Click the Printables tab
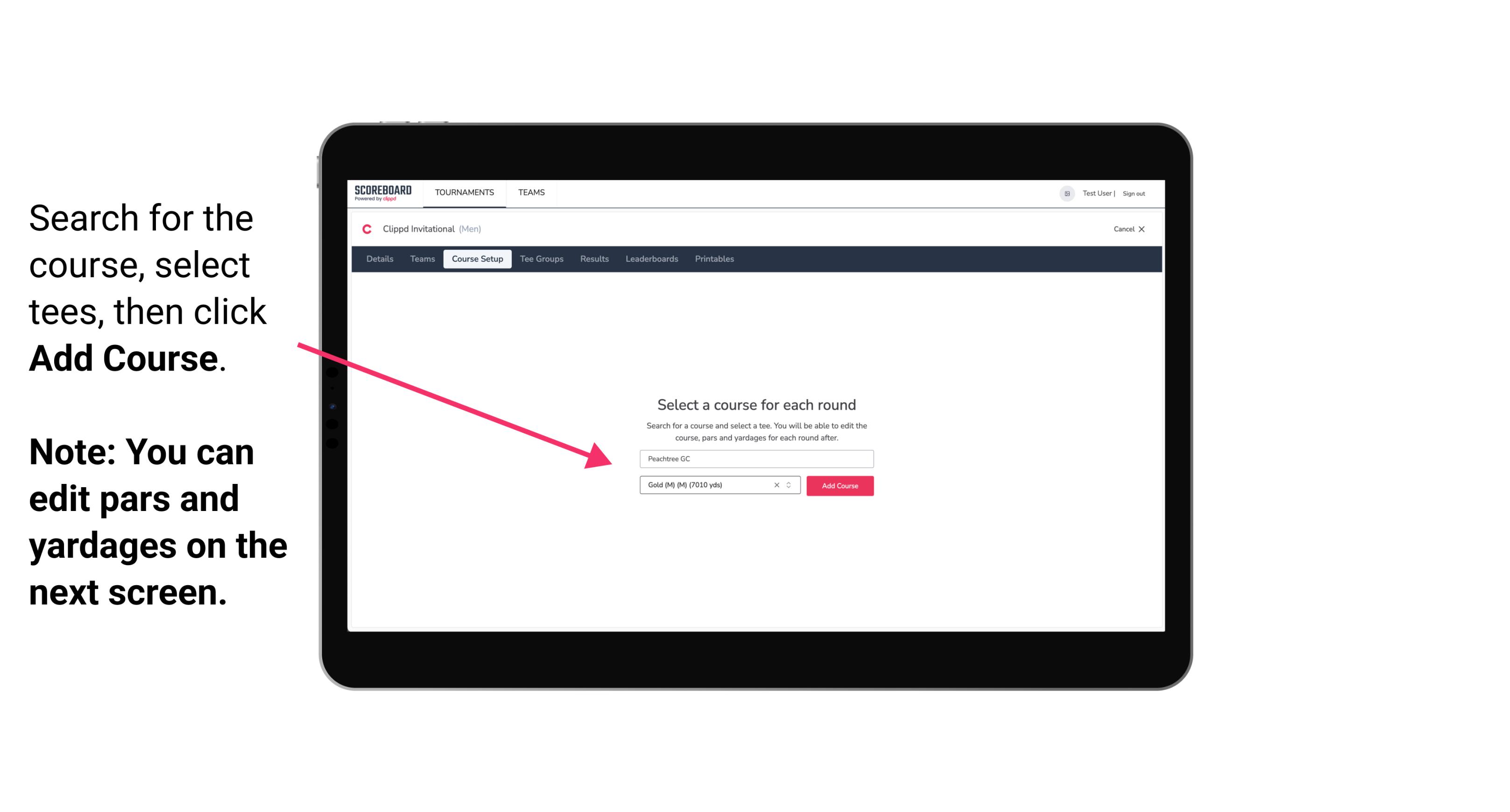1510x812 pixels. pyautogui.click(x=715, y=259)
